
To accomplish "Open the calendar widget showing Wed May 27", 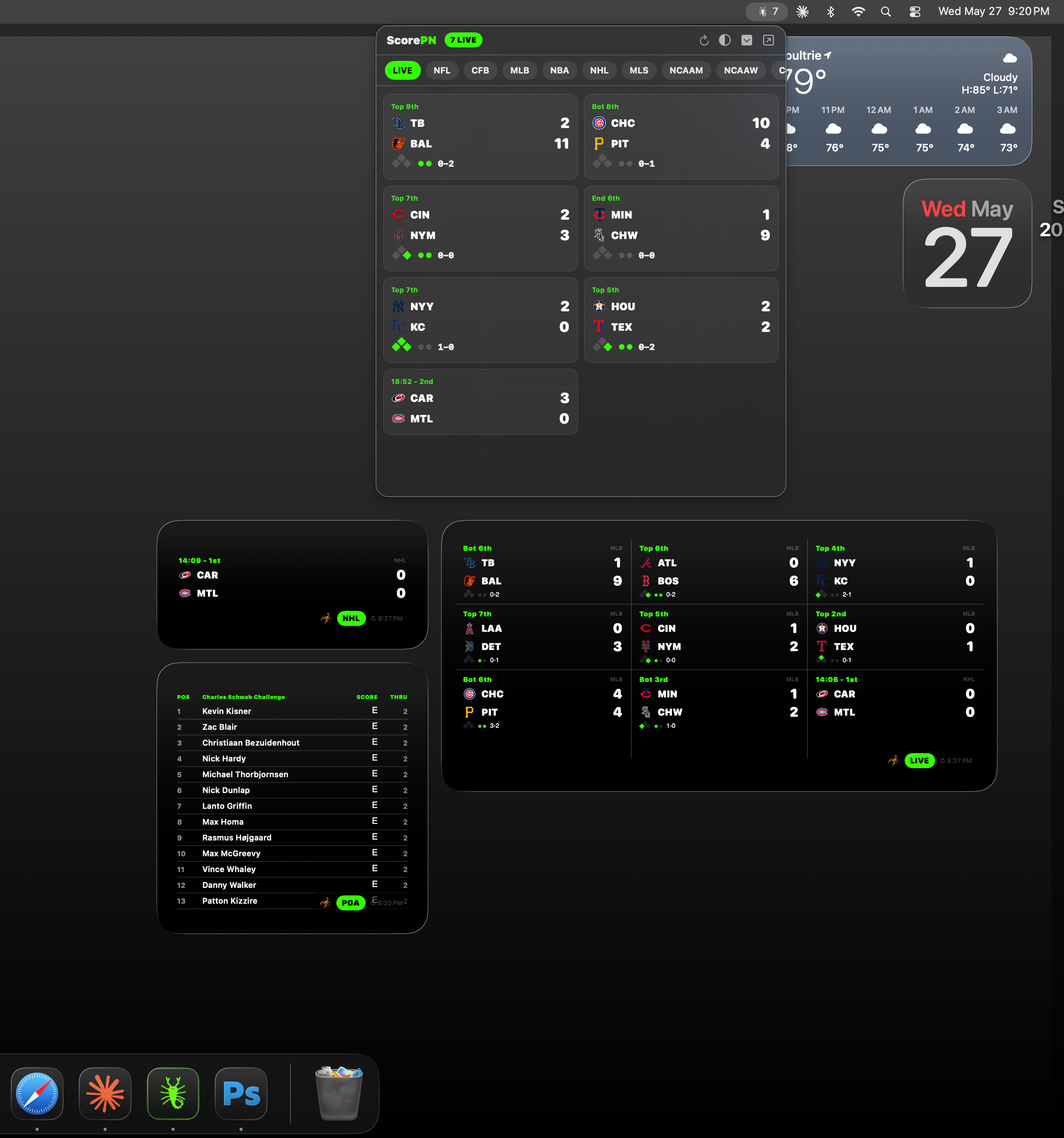I will pyautogui.click(x=967, y=243).
